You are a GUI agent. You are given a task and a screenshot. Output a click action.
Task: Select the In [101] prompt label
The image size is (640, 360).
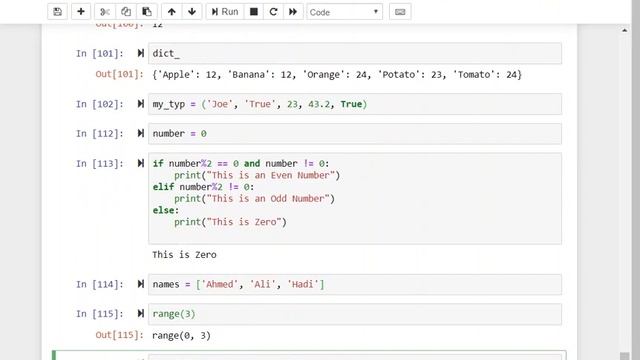100,53
